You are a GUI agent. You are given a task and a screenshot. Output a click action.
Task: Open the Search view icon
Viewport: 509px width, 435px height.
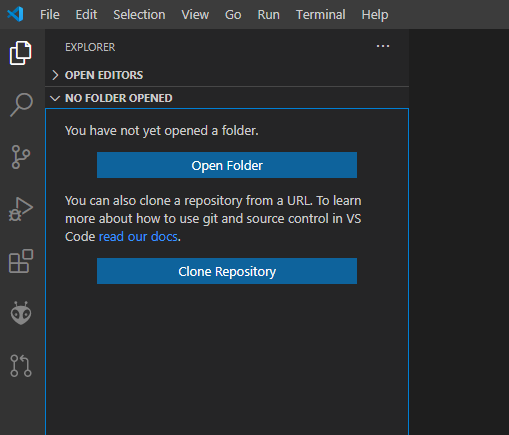click(x=21, y=105)
